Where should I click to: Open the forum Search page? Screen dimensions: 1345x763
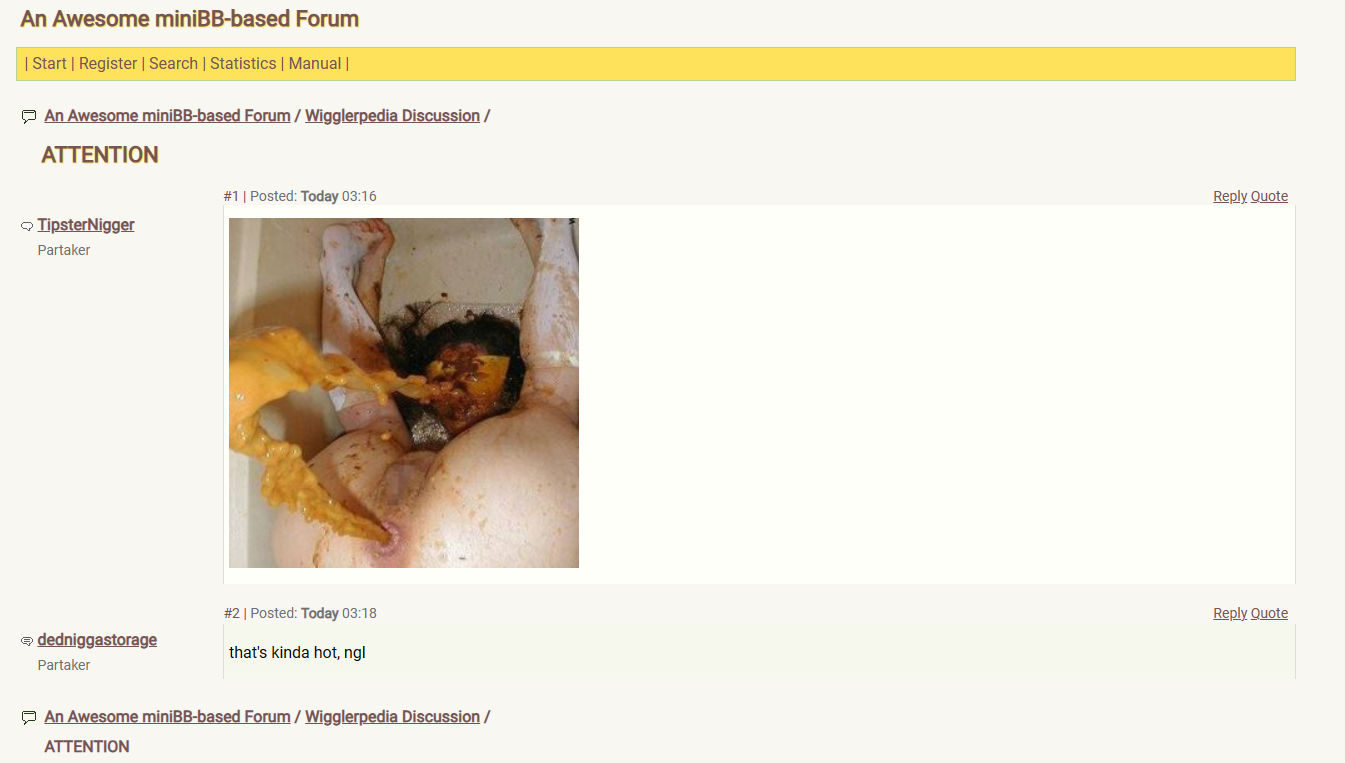[x=173, y=63]
